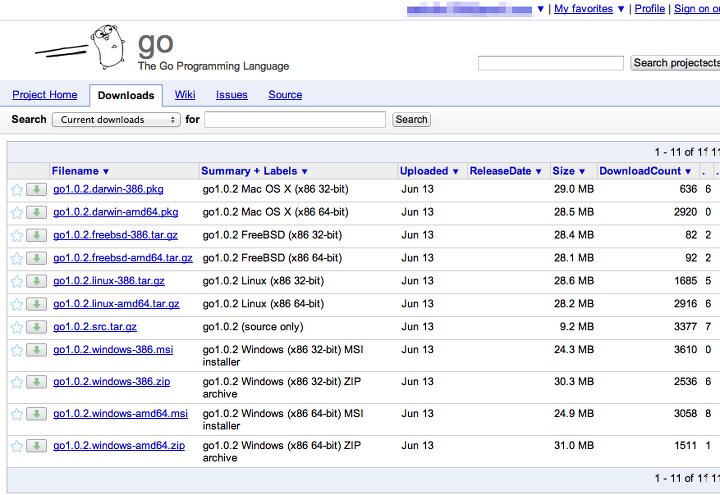Open go1.0.2.windows-amd64.zip file link
This screenshot has height=495, width=720.
pos(119,445)
